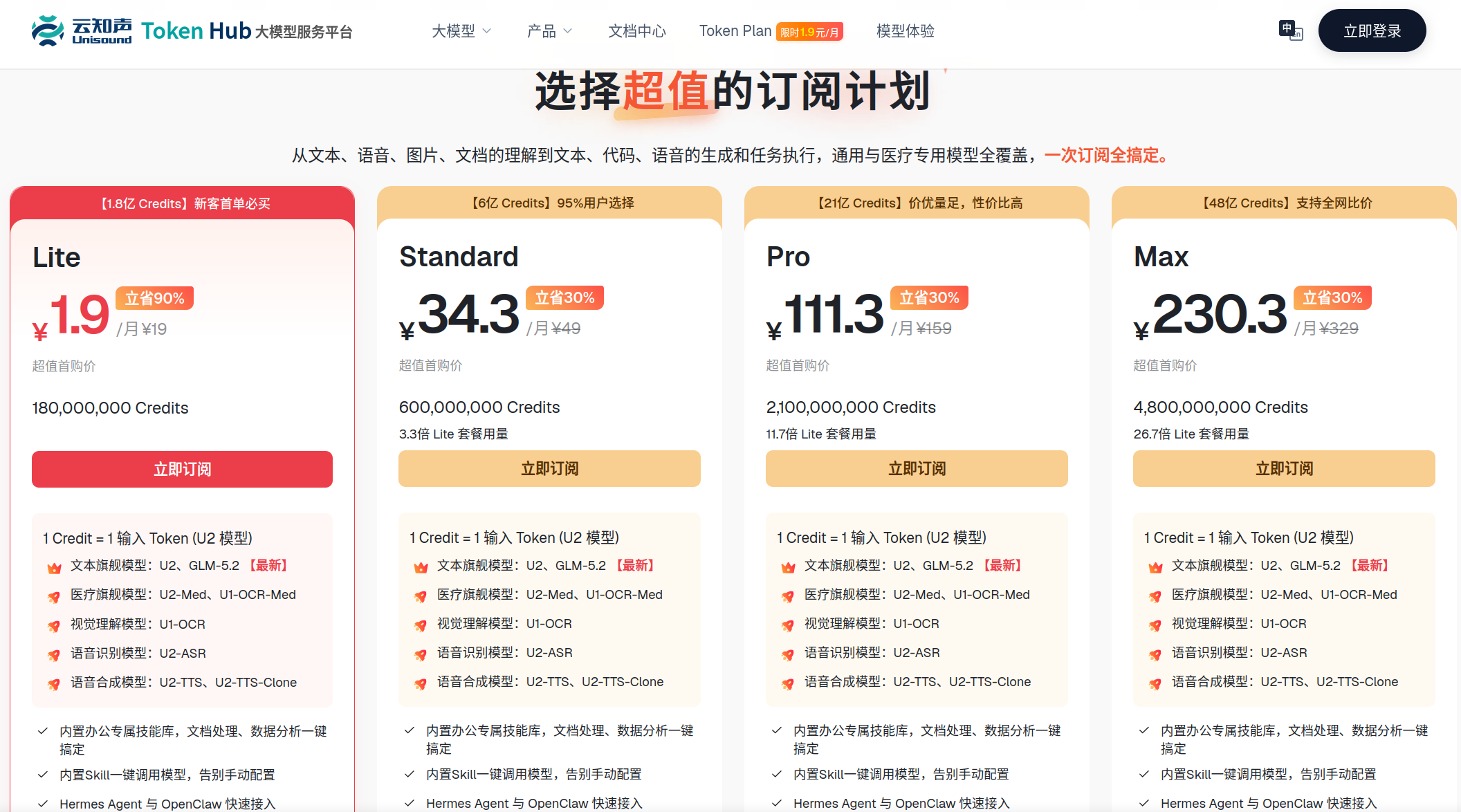Open the language switch icon
Screen dimensions: 1461x812
1291,30
